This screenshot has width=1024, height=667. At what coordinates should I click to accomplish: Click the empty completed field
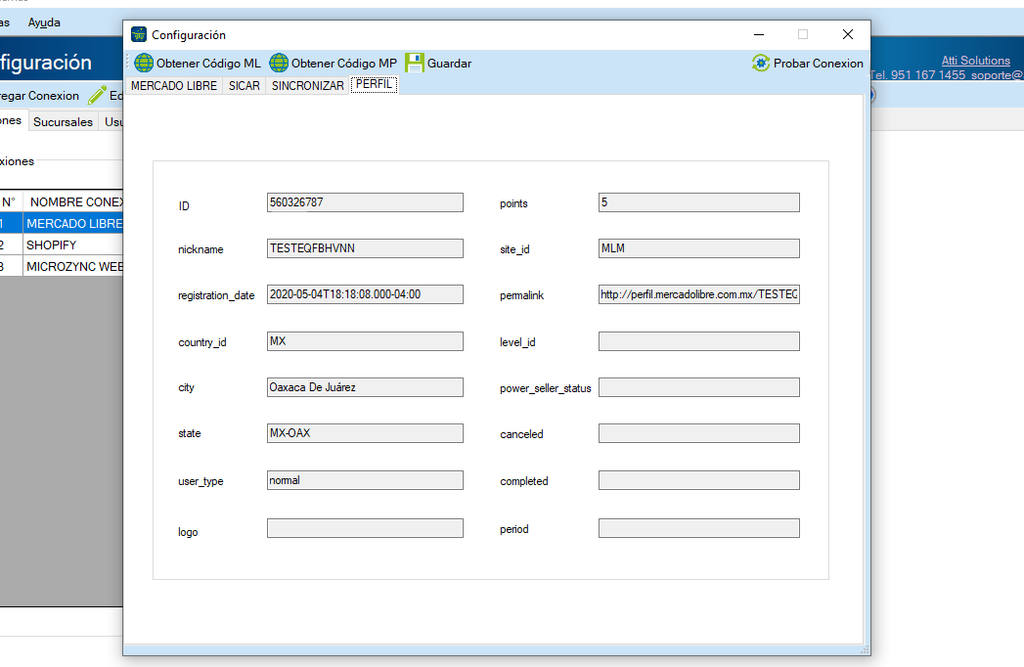(x=699, y=480)
